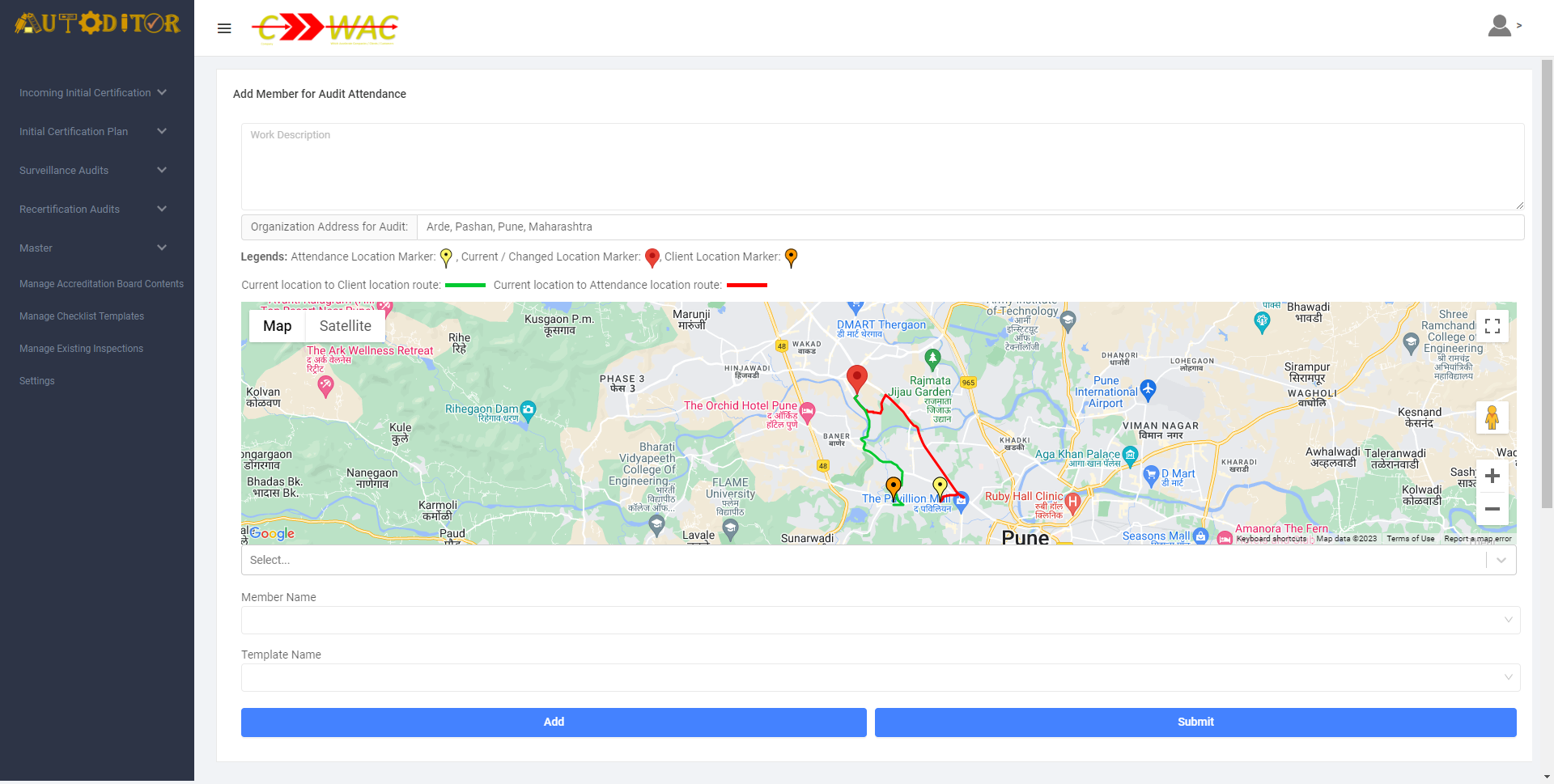
Task: Open Manage Existing Inspections
Action: pos(81,349)
